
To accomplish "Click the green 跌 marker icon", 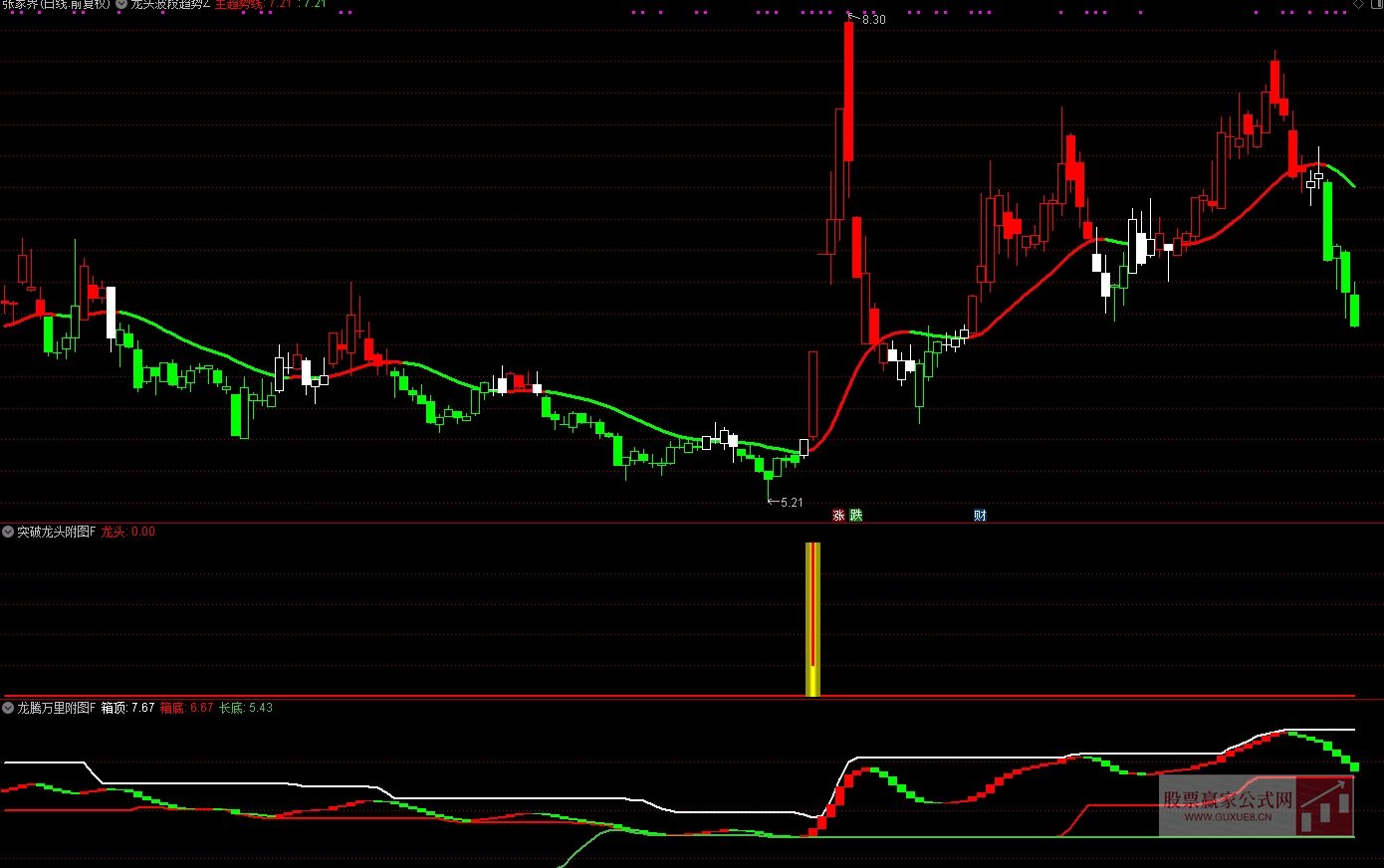I will [x=855, y=515].
